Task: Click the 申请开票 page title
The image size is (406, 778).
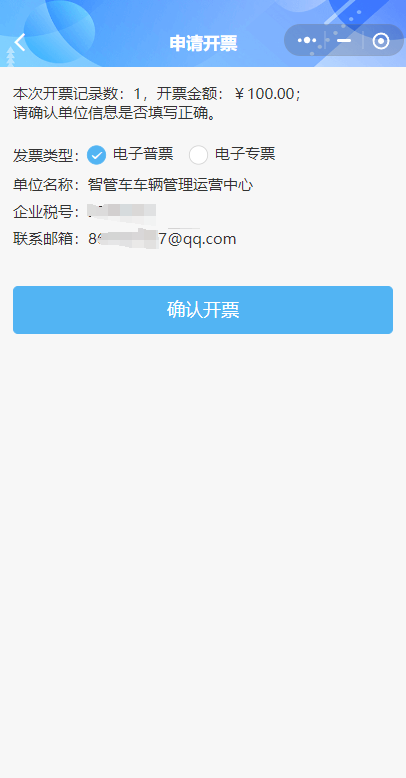Action: point(203,44)
